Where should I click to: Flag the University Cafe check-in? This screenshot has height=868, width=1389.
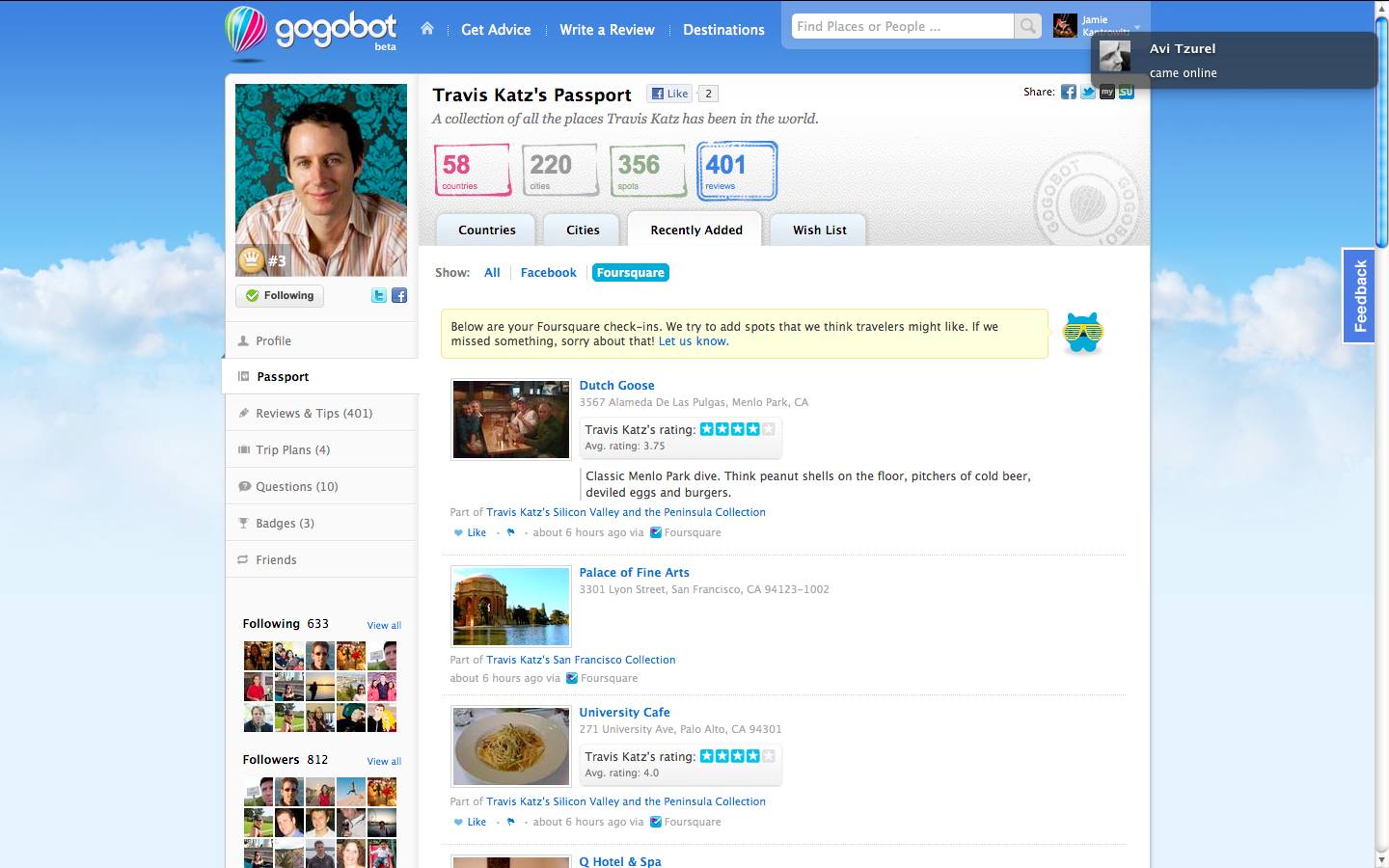510,822
